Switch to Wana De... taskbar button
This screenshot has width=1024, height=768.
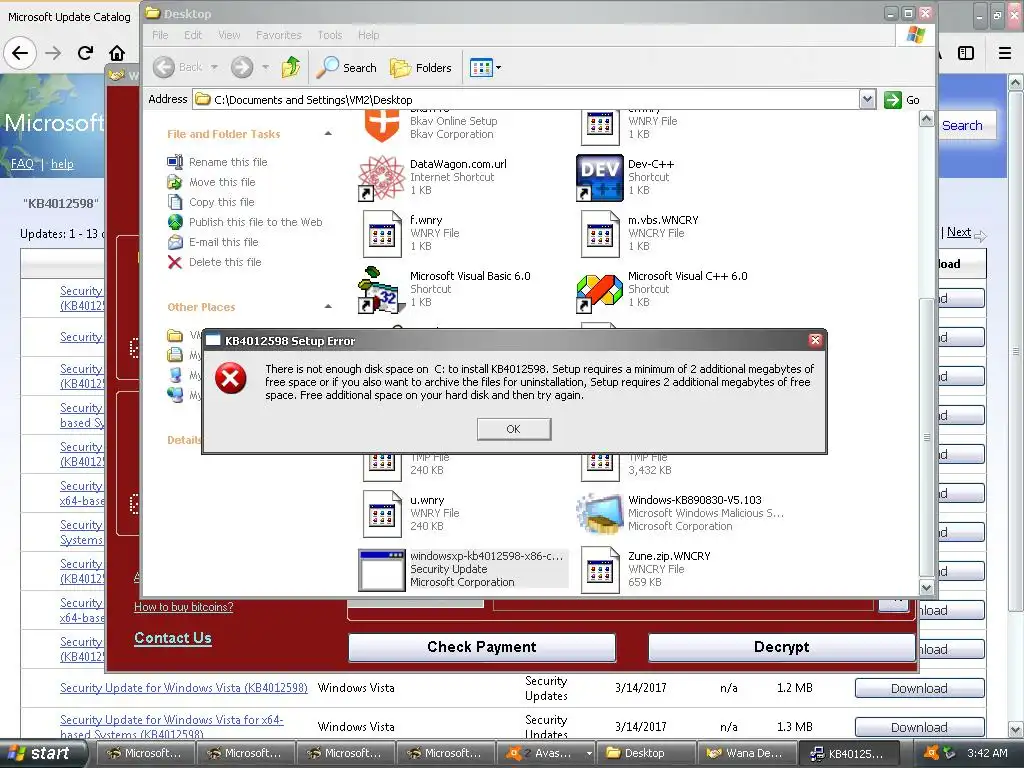(x=746, y=754)
